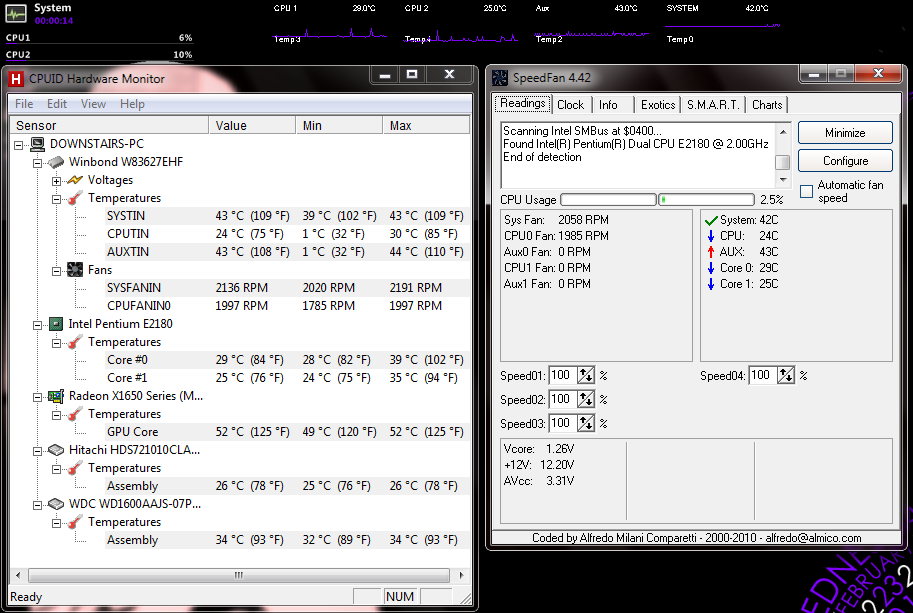Viewport: 913px width, 613px height.
Task: Click the thermometer icon of Radeon's Temperatures node
Action: pyautogui.click(x=75, y=414)
